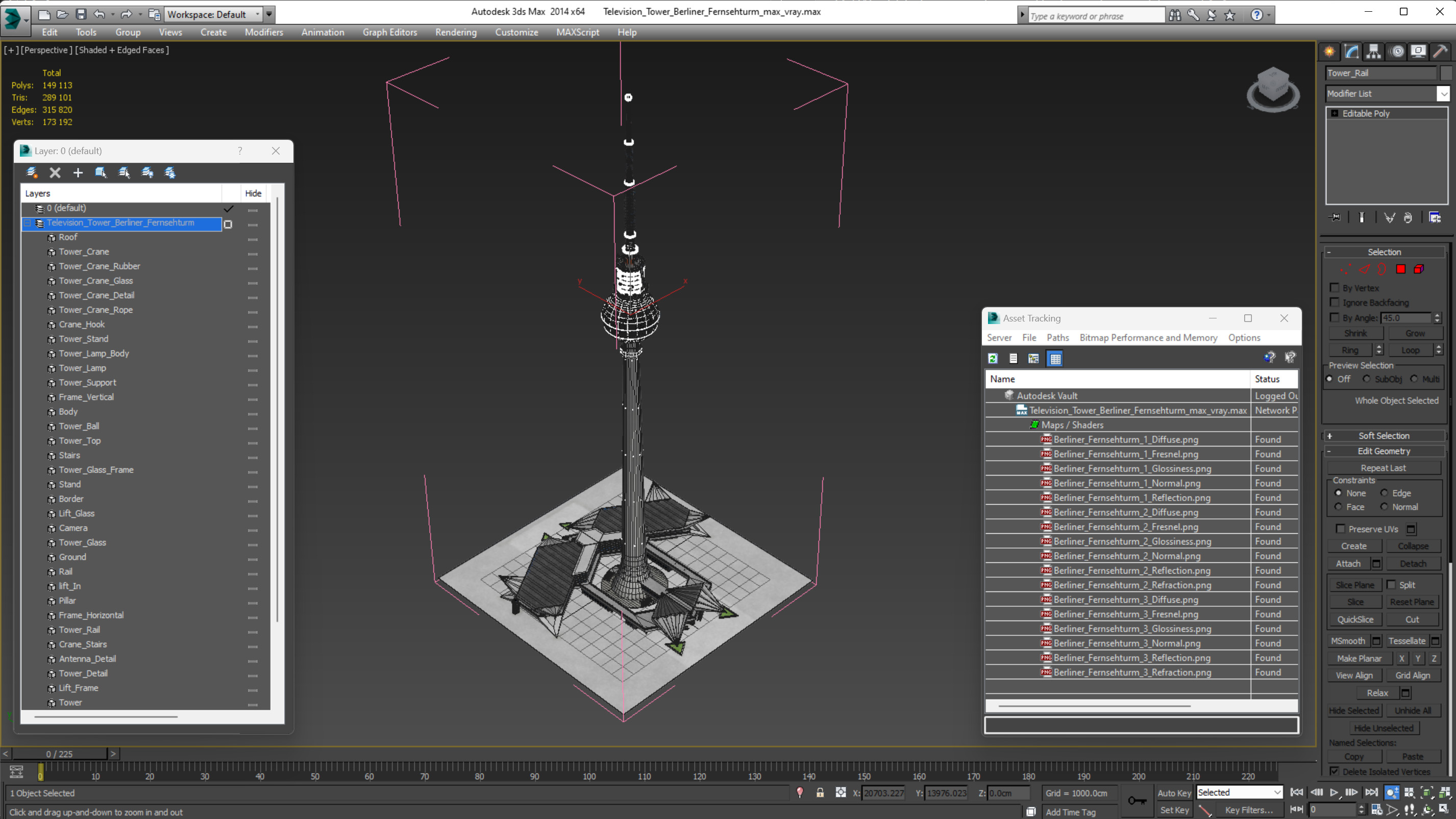Click the Create New Layer plus icon

click(x=78, y=173)
